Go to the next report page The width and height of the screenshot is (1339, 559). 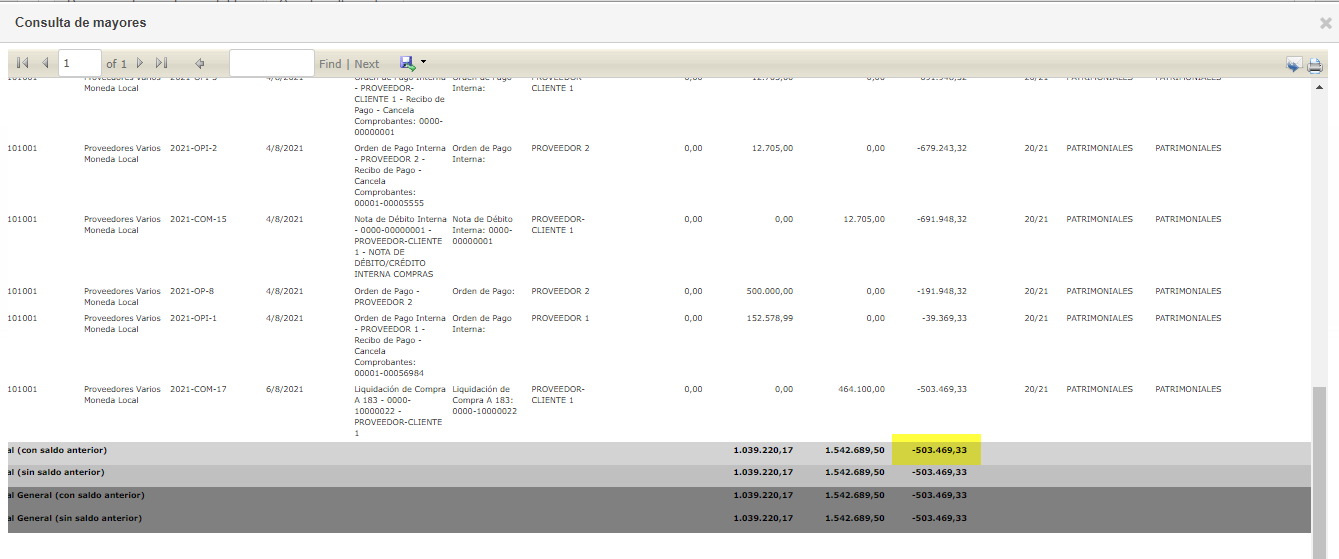(x=140, y=63)
